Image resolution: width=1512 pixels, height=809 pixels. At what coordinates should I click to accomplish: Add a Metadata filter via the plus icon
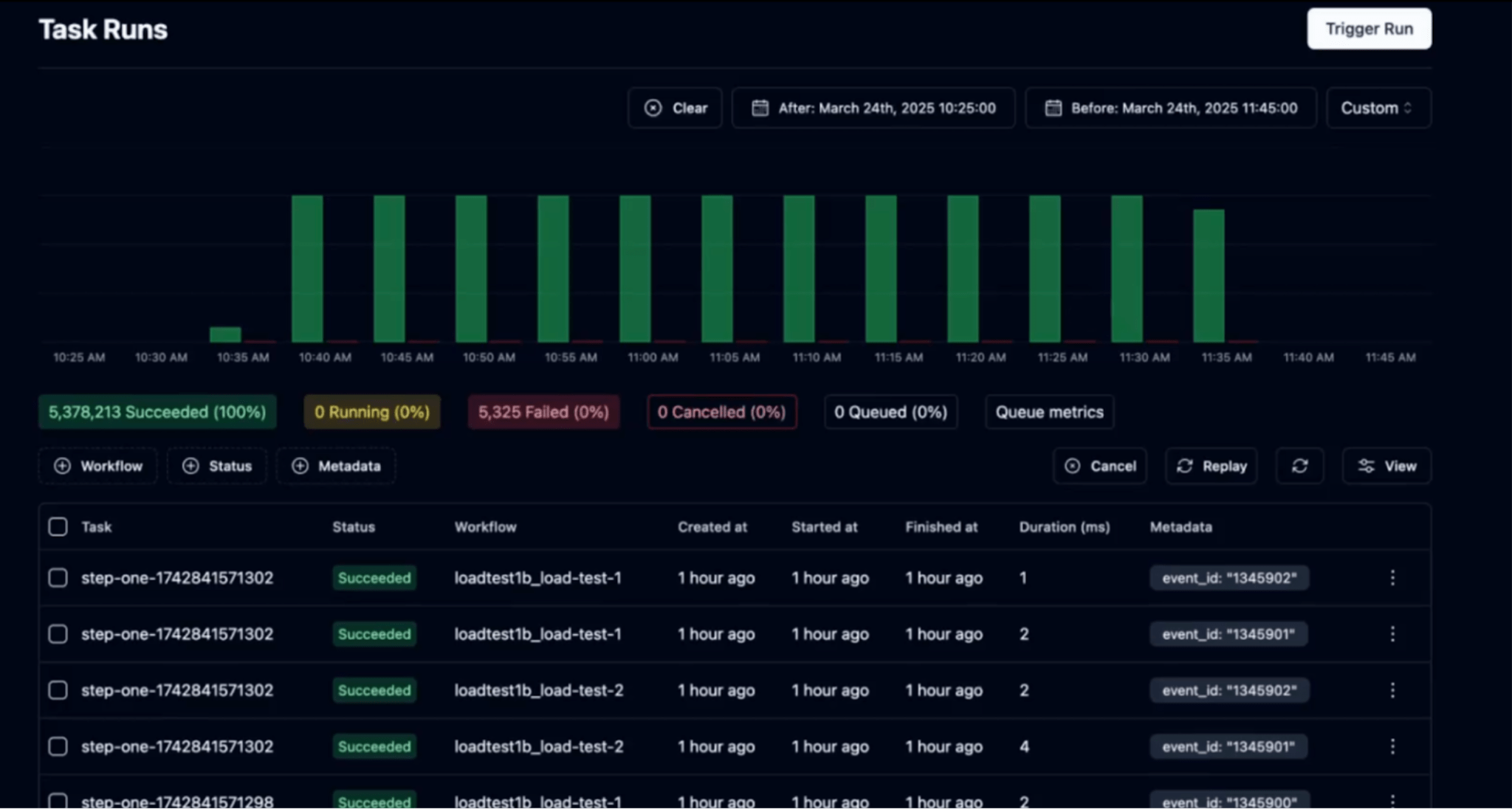pos(300,466)
